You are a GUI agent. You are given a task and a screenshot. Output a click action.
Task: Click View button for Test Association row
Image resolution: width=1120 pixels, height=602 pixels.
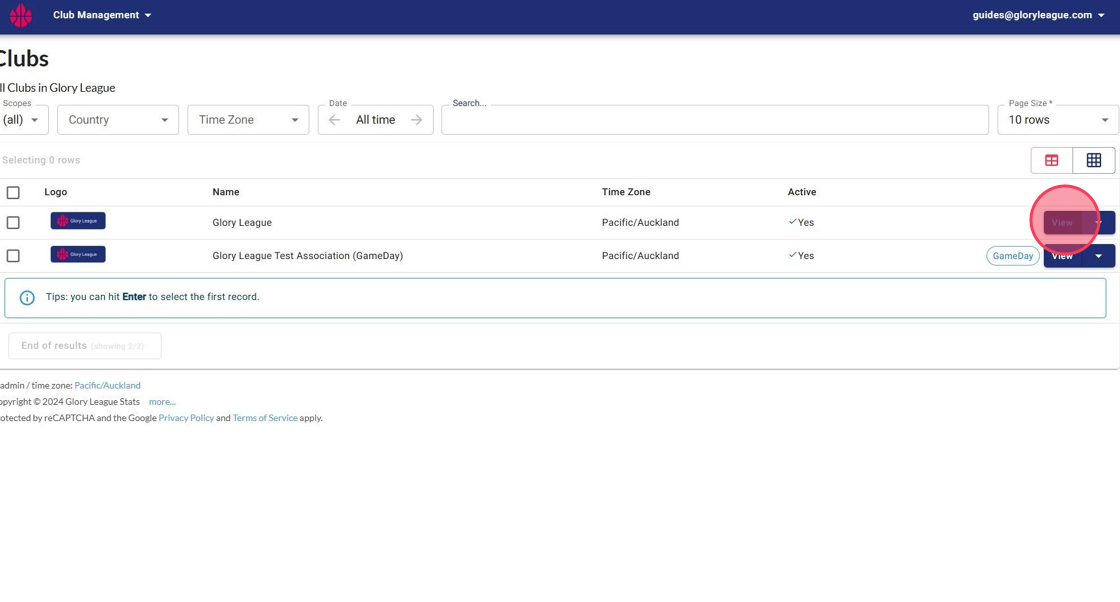1062,256
